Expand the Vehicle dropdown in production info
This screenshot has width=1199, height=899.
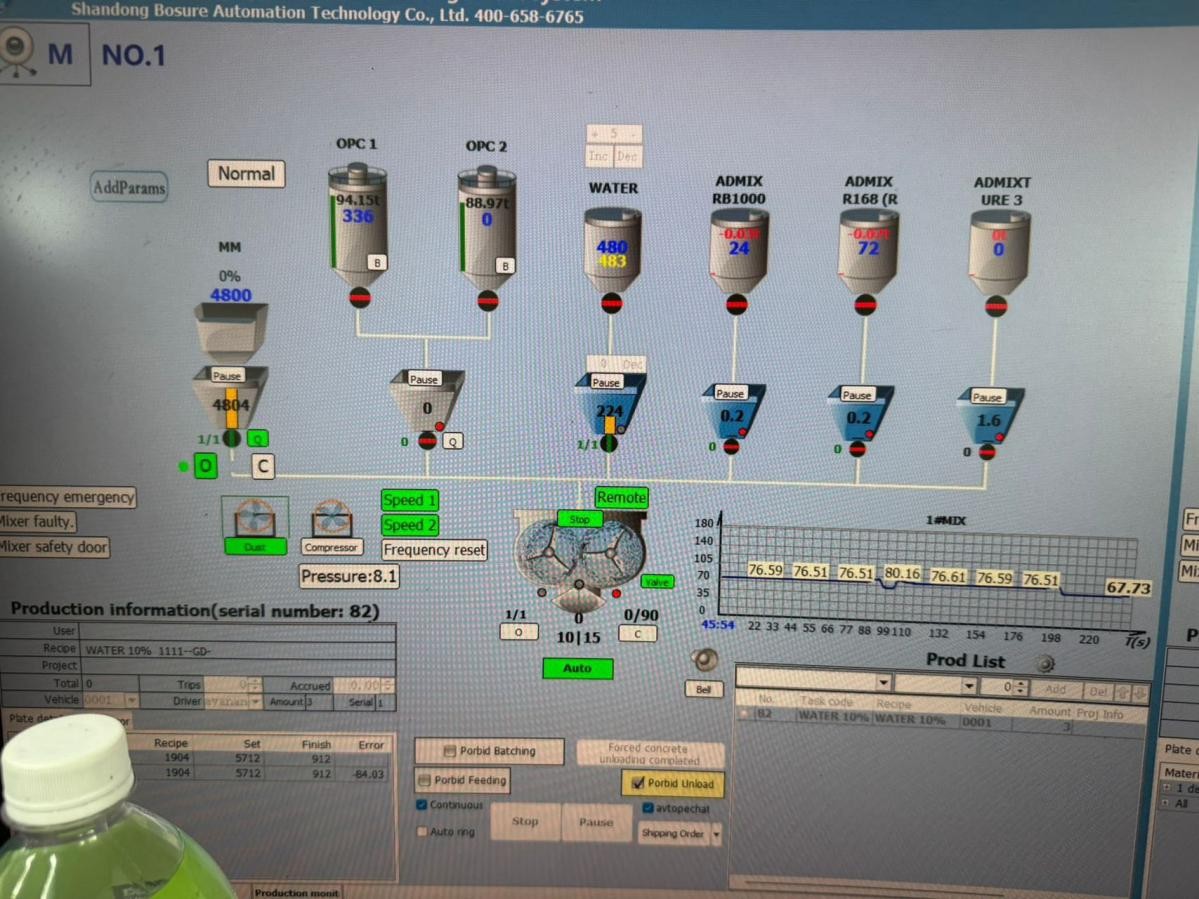click(x=131, y=702)
